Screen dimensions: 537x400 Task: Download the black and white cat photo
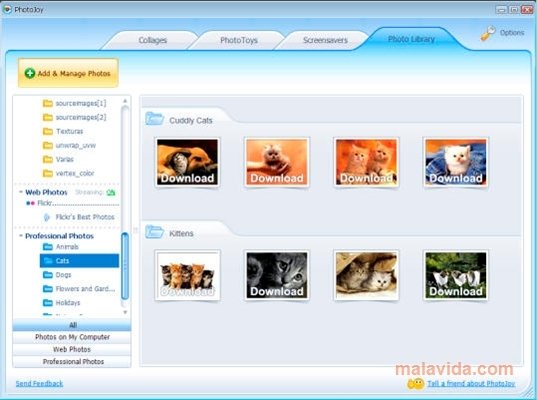point(277,275)
